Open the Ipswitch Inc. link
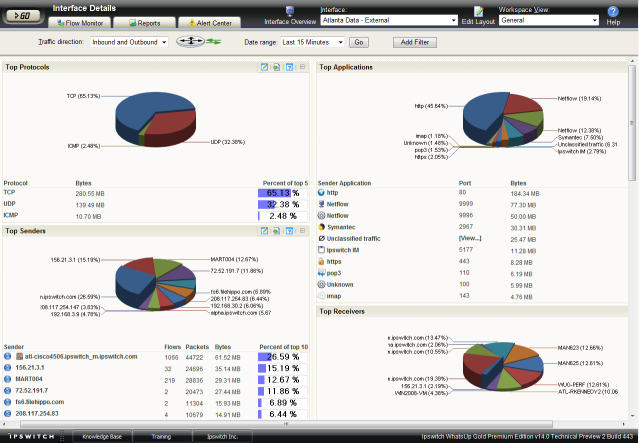This screenshot has height=443, width=639. click(x=222, y=436)
